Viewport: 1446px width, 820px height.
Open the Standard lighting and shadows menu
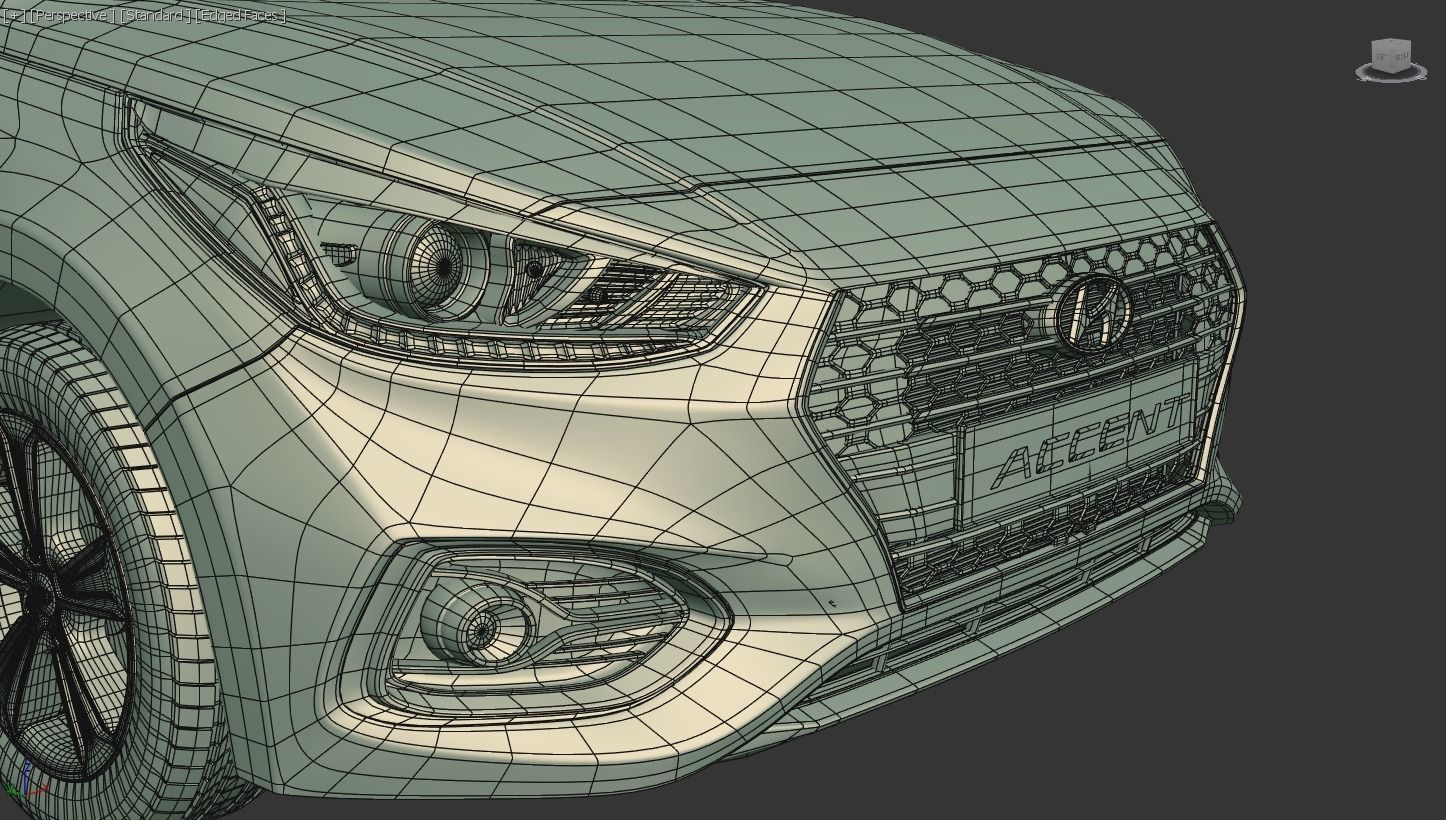[154, 15]
